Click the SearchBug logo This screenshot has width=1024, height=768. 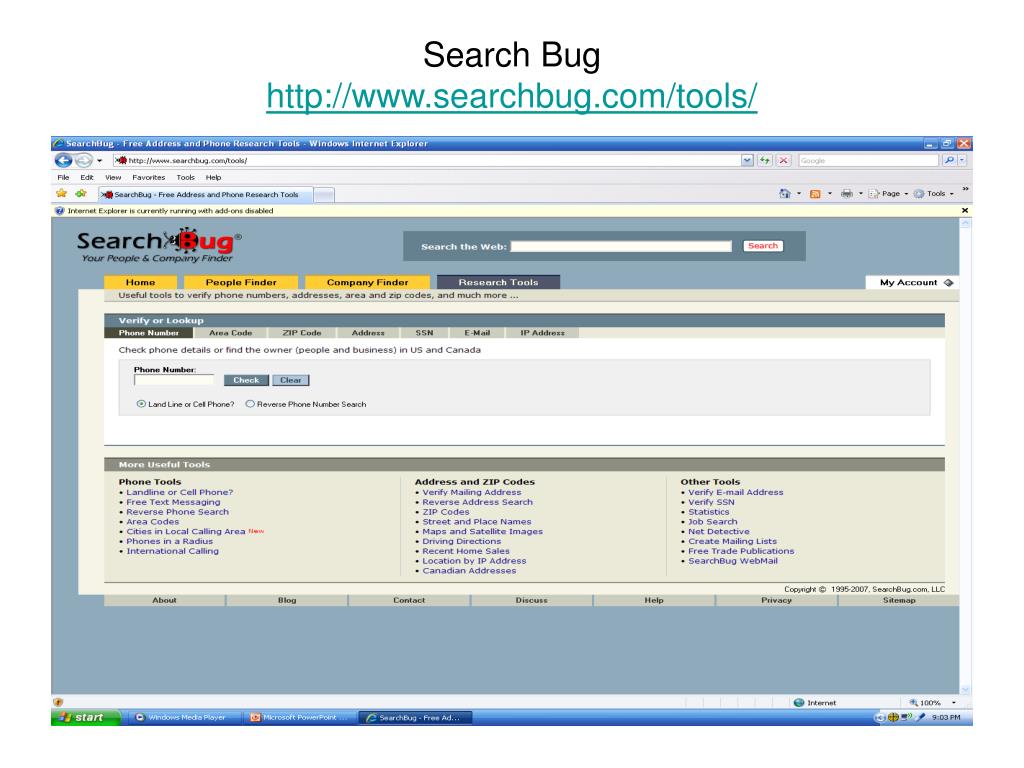(x=159, y=245)
